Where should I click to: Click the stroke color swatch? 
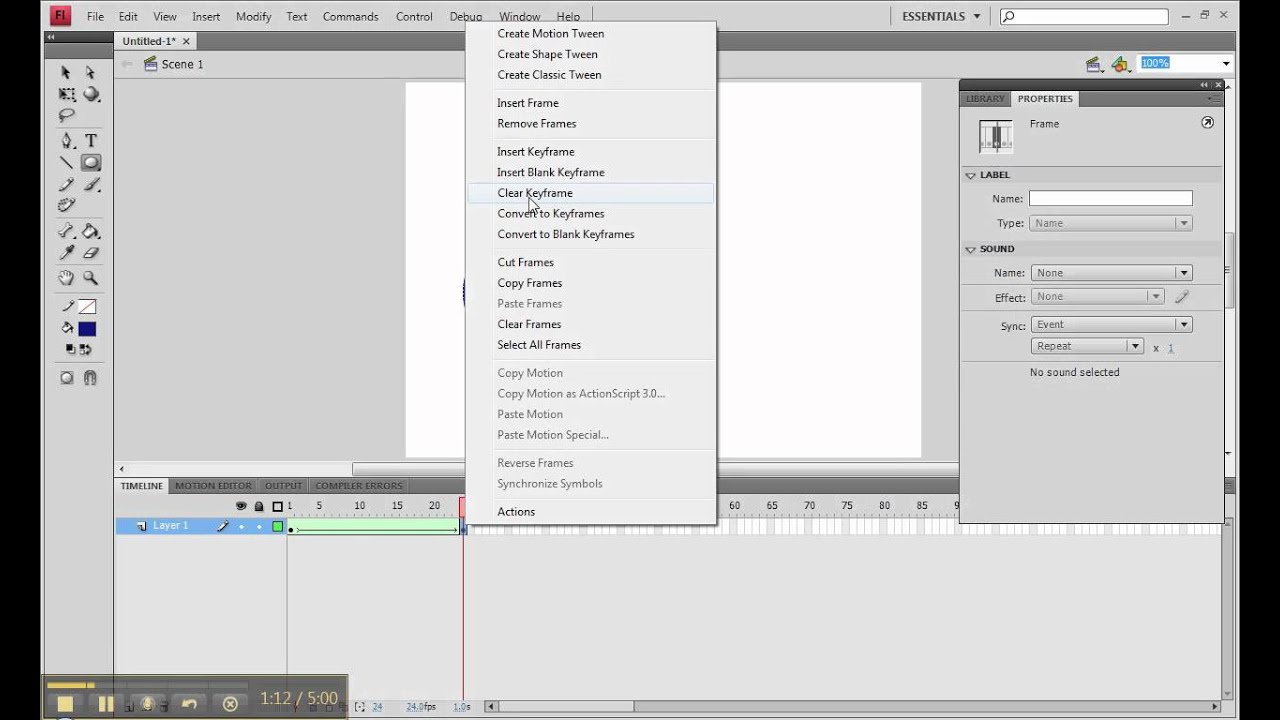tap(87, 307)
